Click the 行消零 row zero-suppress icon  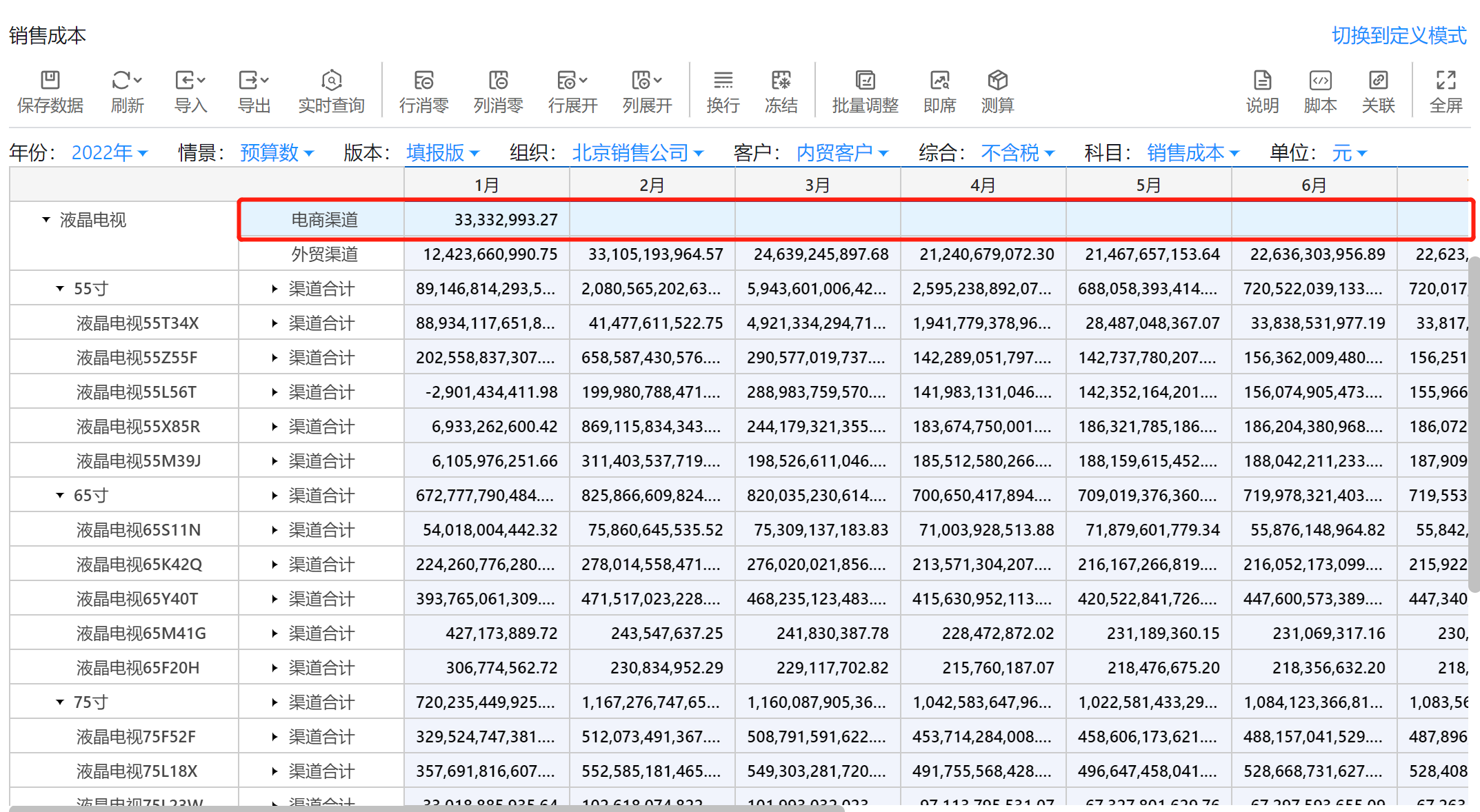click(x=423, y=81)
